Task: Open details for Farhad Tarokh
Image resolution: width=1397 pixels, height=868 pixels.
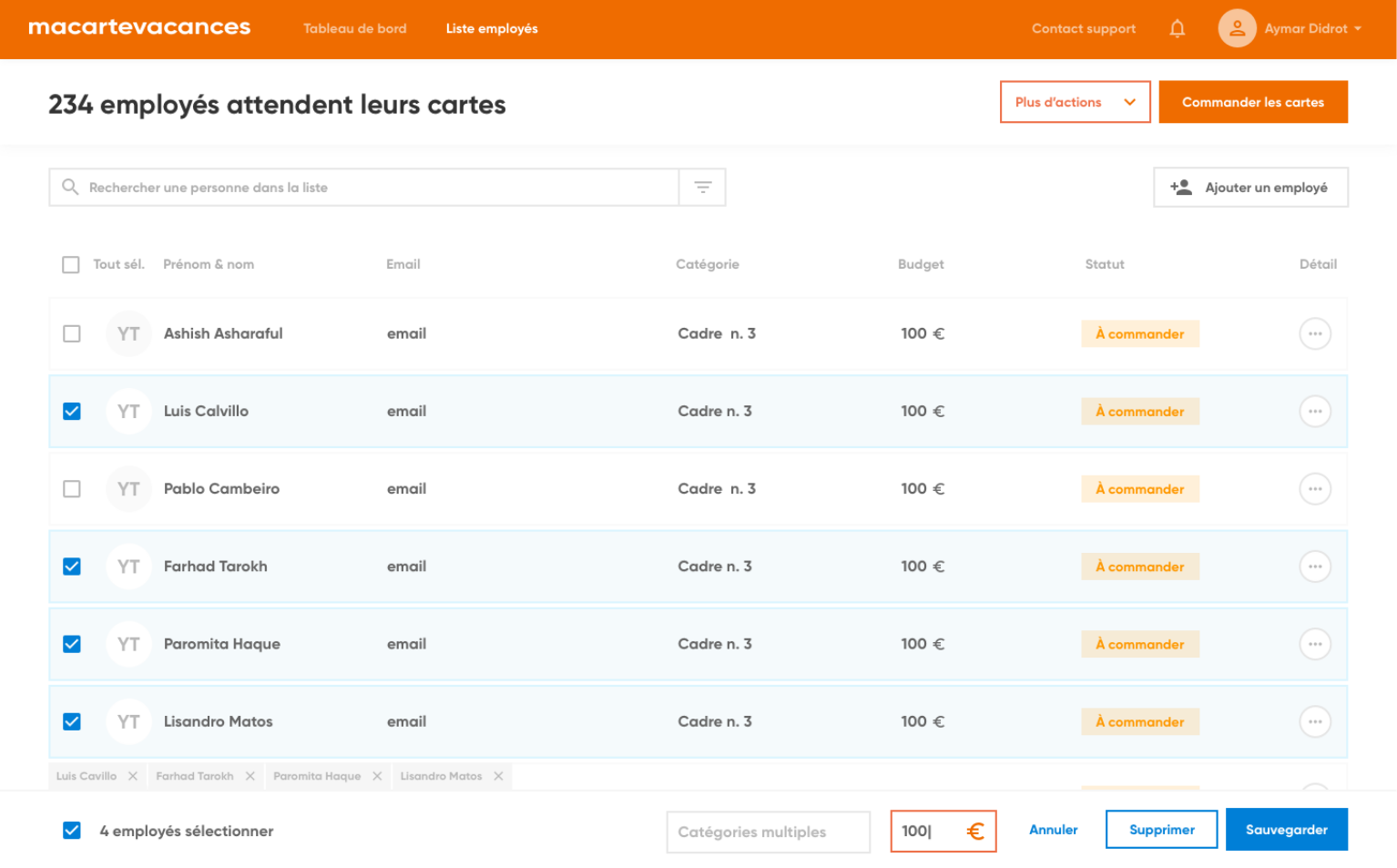Action: pyautogui.click(x=1314, y=567)
